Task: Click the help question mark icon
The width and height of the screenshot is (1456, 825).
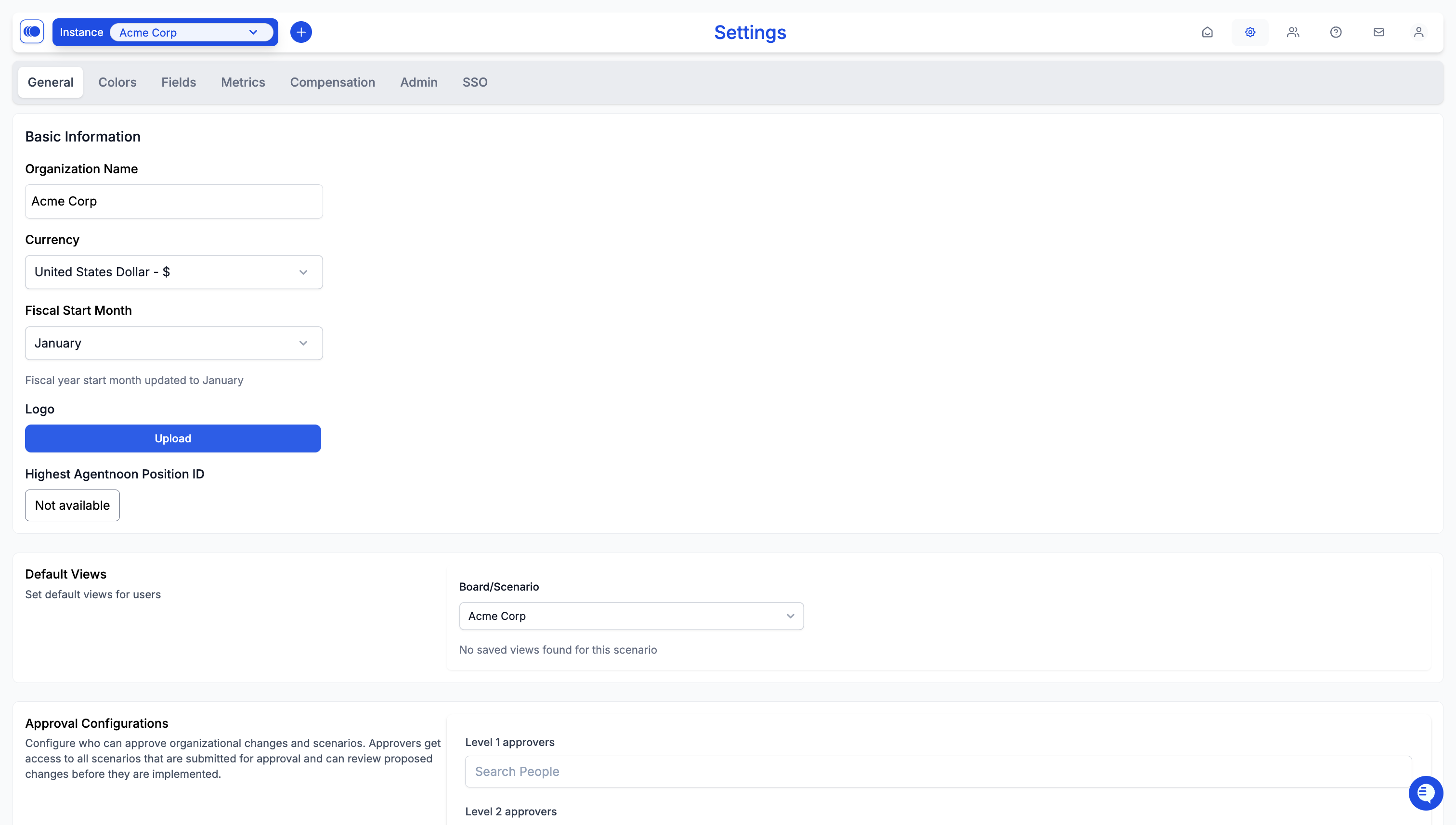Action: [x=1336, y=32]
